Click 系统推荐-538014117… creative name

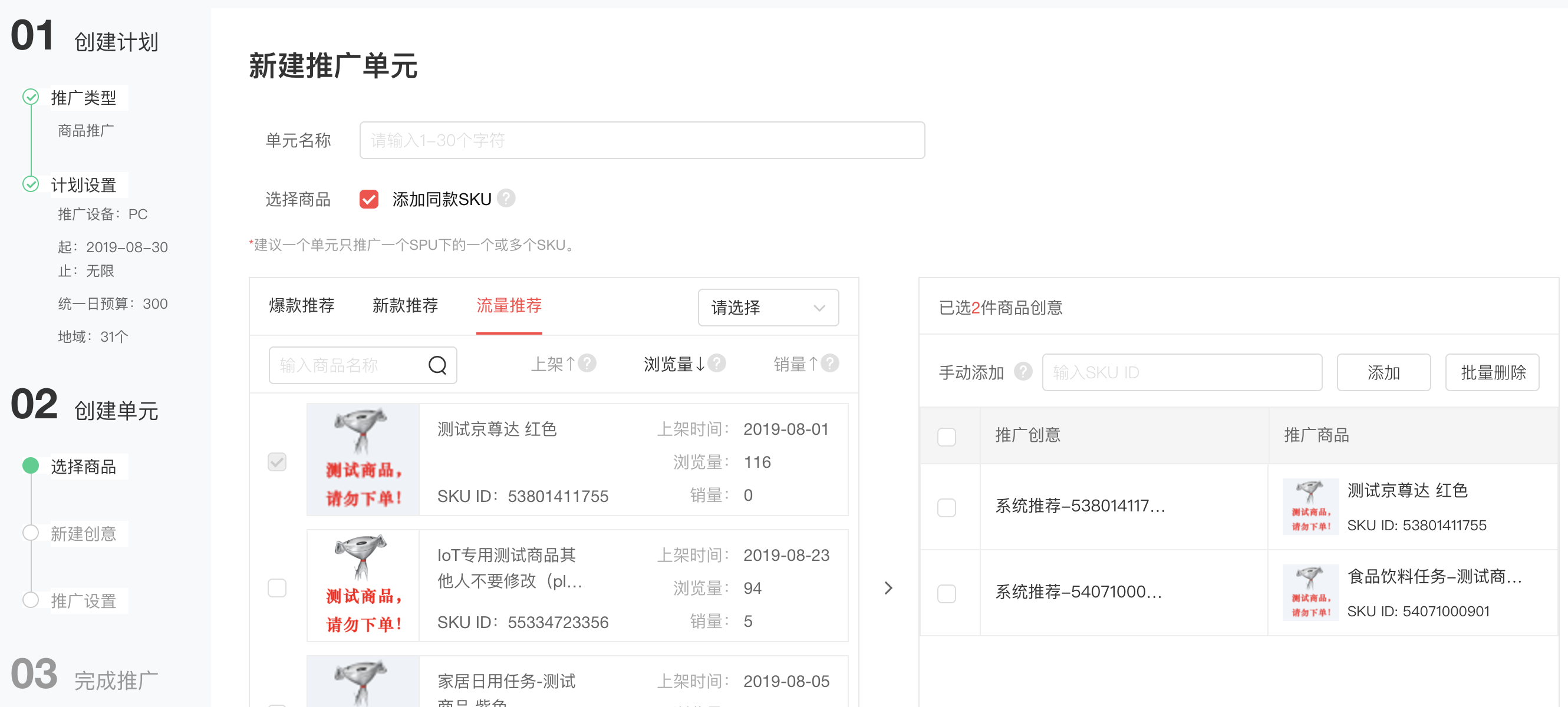pyautogui.click(x=1080, y=506)
